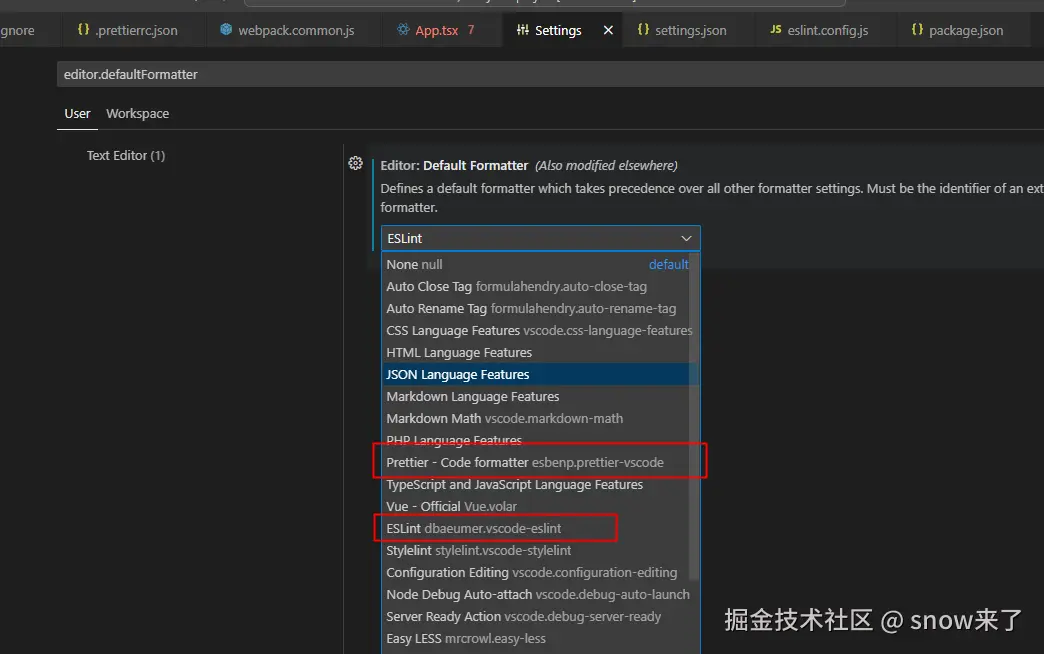Open Text Editor (1) category
Viewport: 1044px width, 654px height.
126,156
